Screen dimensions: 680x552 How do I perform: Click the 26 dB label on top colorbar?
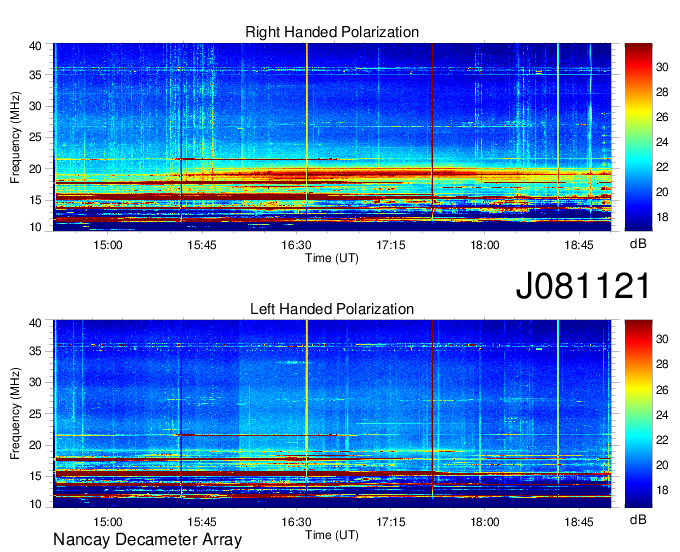click(x=662, y=117)
